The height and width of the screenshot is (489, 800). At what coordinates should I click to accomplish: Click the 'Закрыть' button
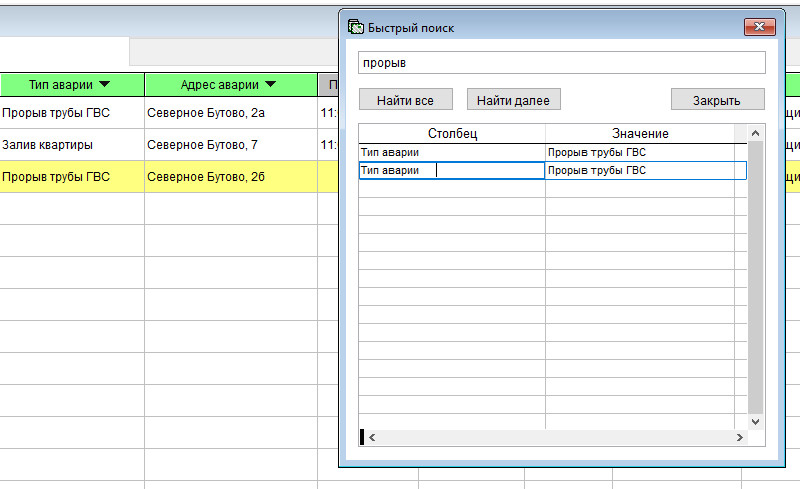pyautogui.click(x=717, y=100)
